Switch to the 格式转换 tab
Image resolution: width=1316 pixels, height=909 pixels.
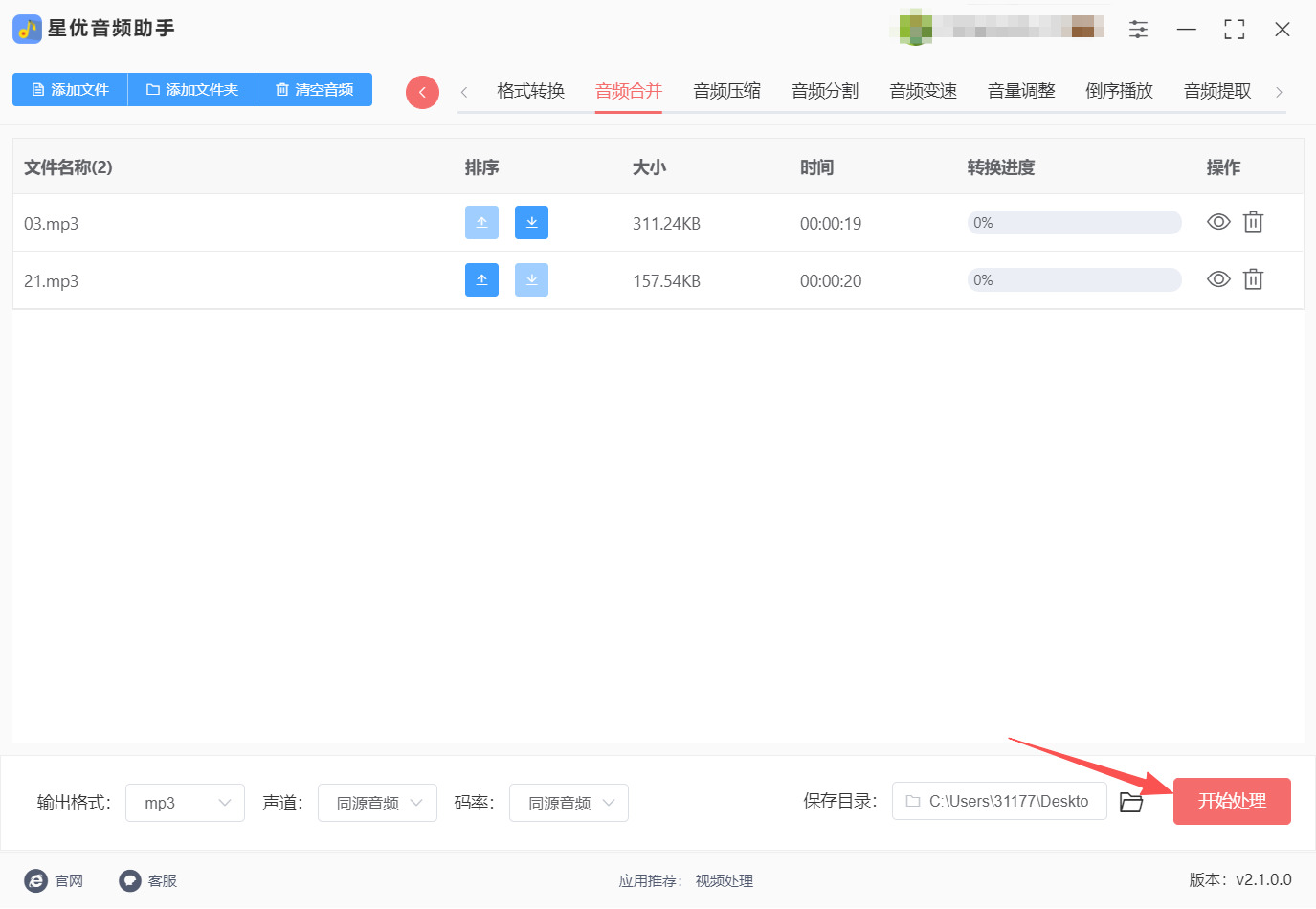pos(530,91)
